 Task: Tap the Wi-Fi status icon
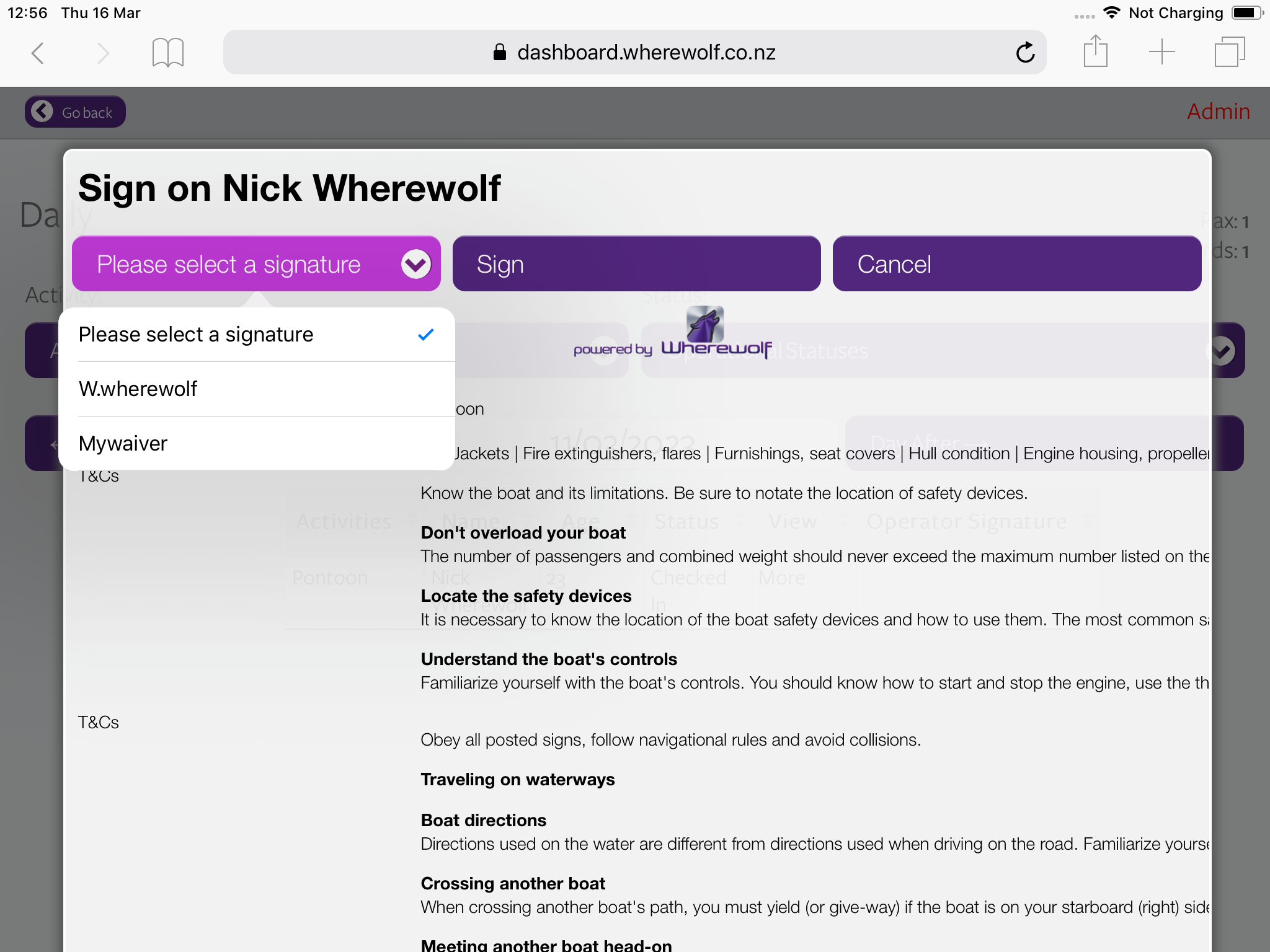click(1112, 12)
